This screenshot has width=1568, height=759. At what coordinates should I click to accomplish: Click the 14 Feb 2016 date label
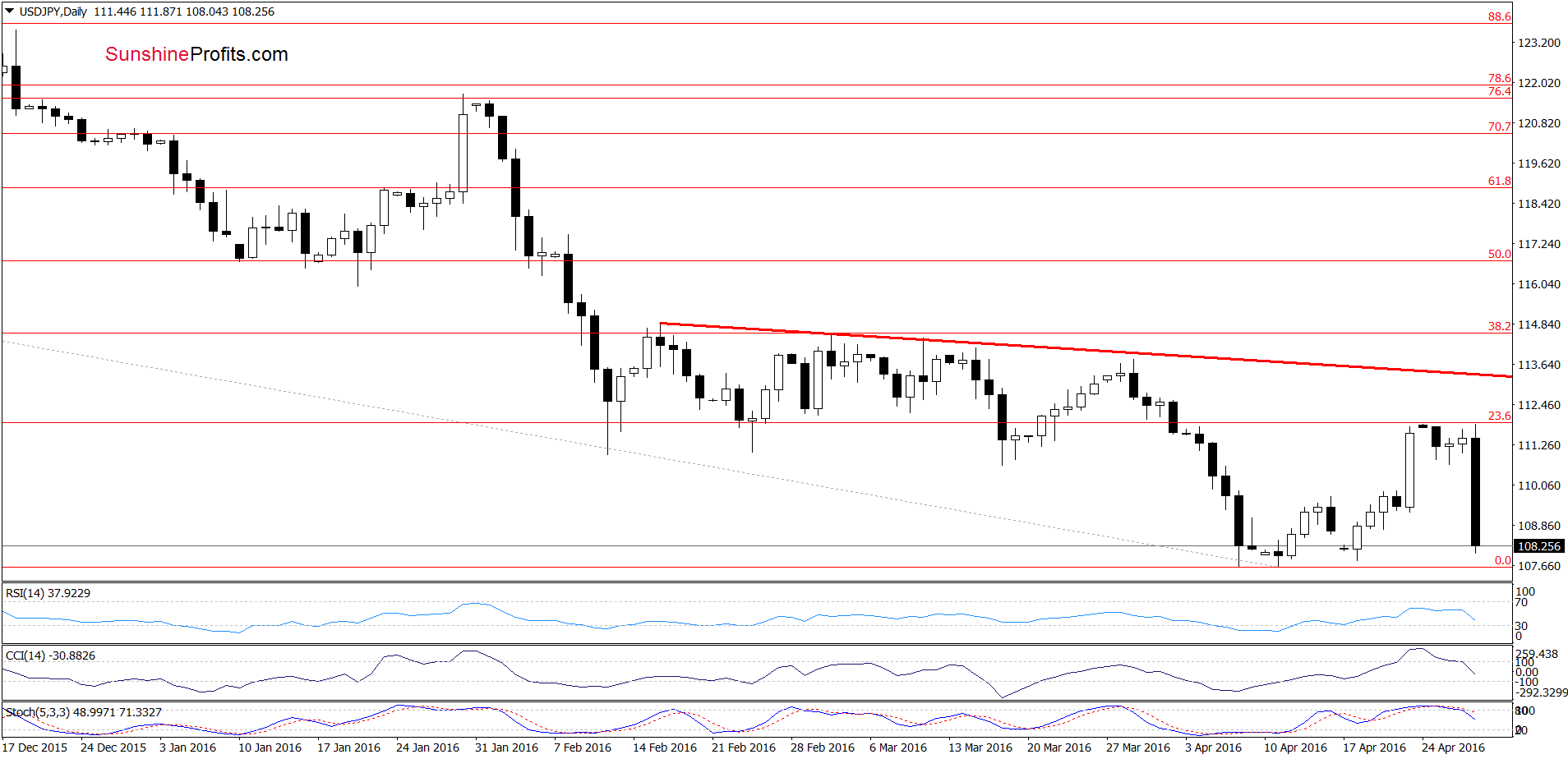(665, 747)
